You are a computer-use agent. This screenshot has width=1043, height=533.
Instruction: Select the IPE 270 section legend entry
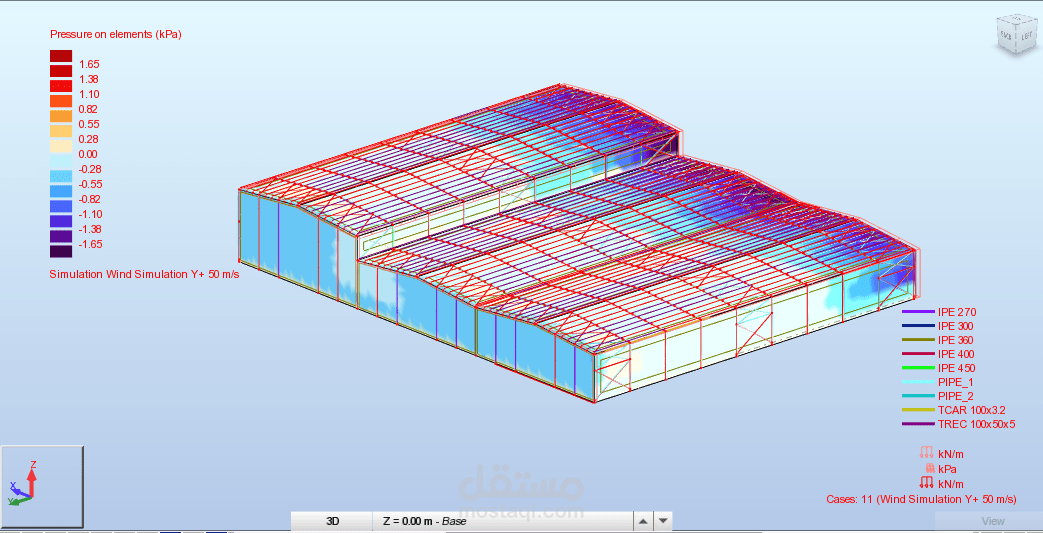tap(938, 312)
